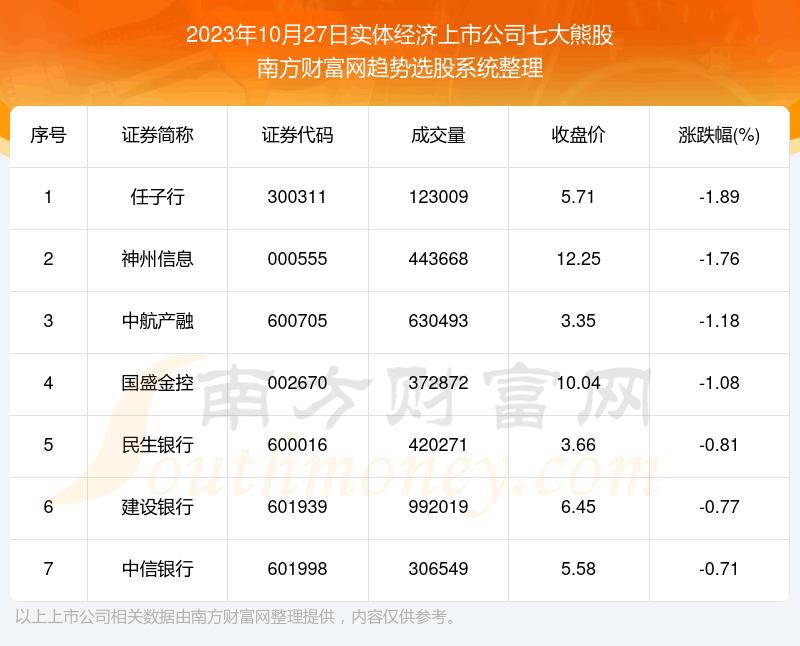This screenshot has height=646, width=800.
Task: Select stock code '000555'
Action: 297,259
